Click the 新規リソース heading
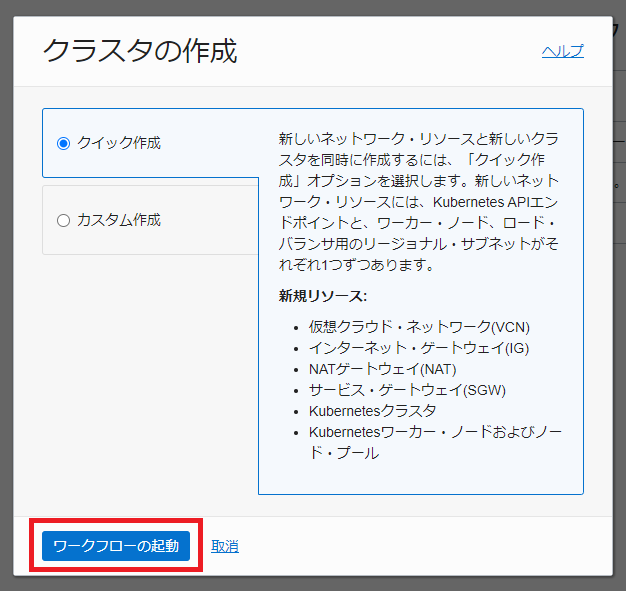 click(323, 297)
